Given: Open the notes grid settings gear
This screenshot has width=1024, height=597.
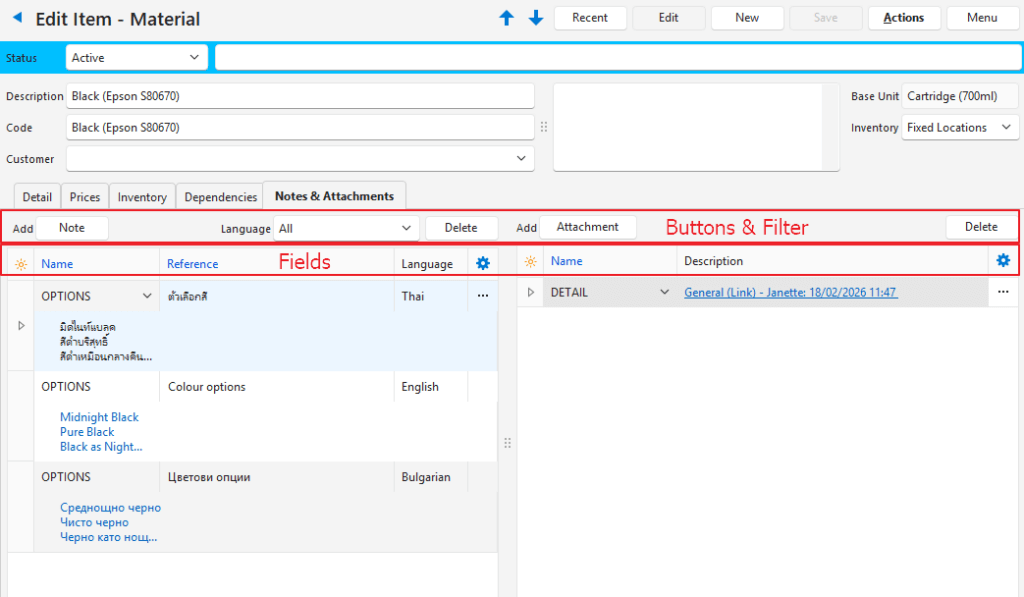Looking at the screenshot, I should 483,263.
